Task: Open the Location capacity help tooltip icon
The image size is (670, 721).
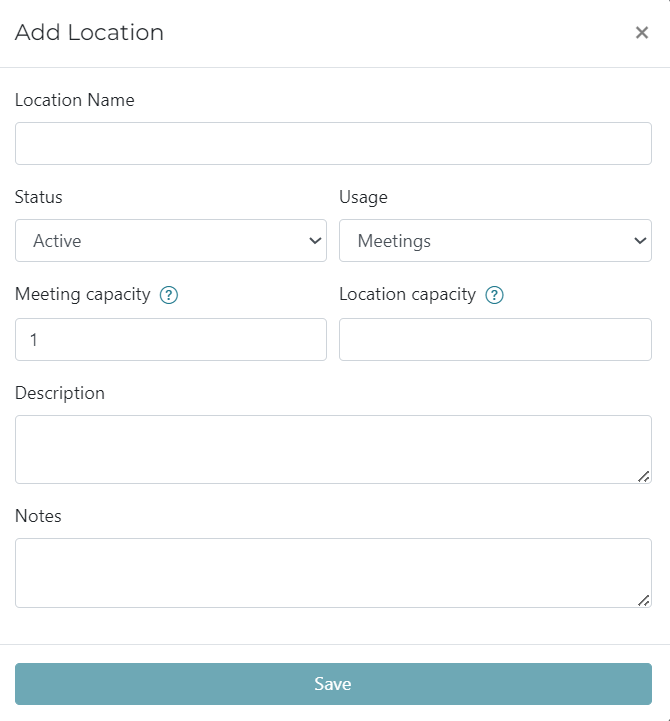Action: pos(494,295)
